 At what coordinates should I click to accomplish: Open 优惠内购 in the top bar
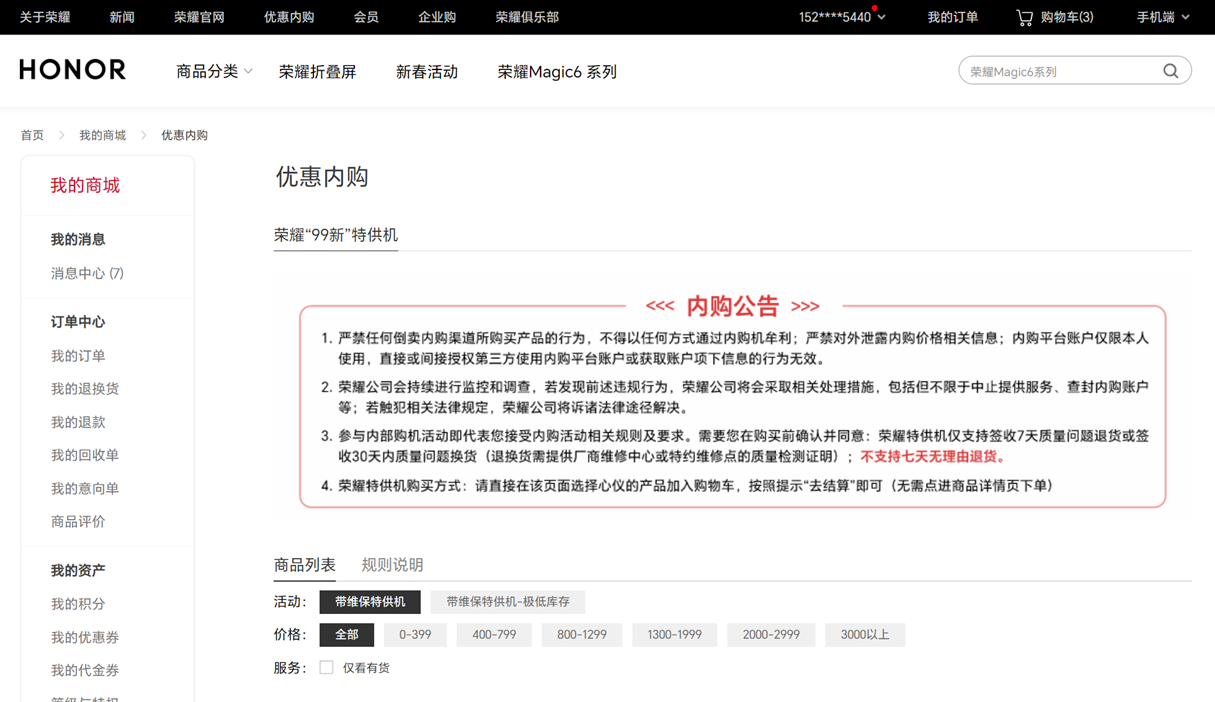point(289,17)
